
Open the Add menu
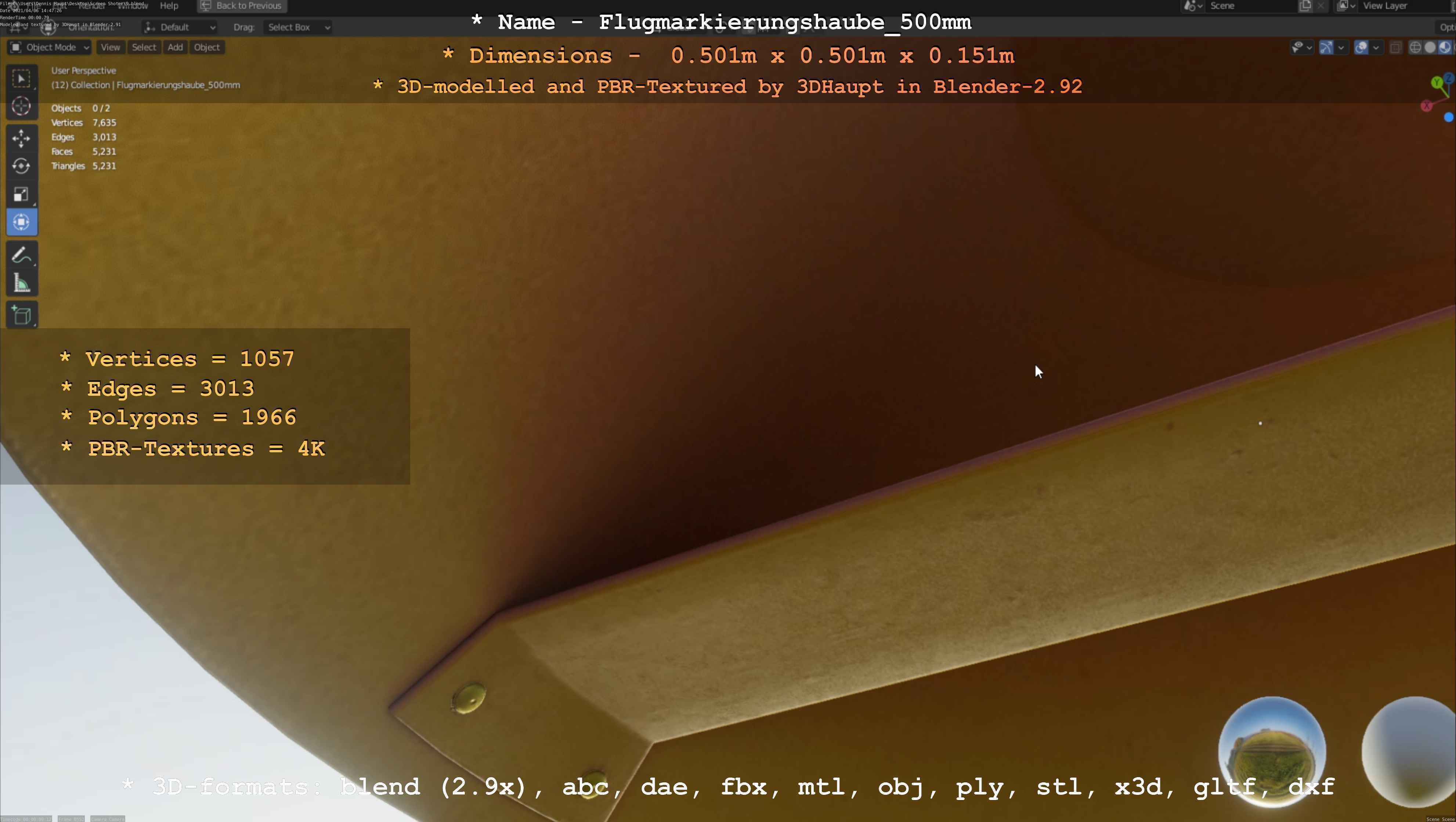(x=175, y=47)
